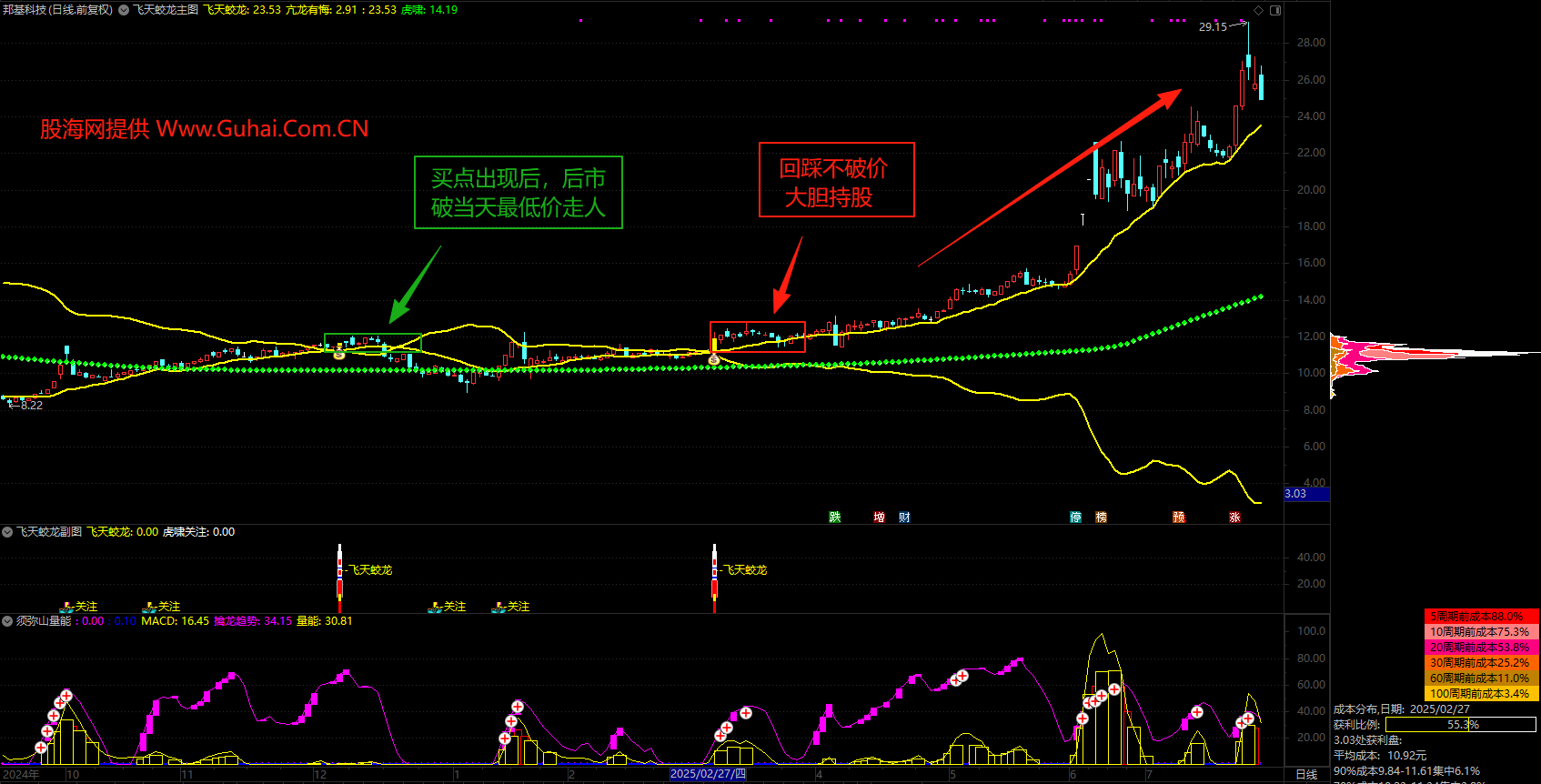Click the green 跌 info marker
The height and width of the screenshot is (784, 1541).
tap(835, 517)
